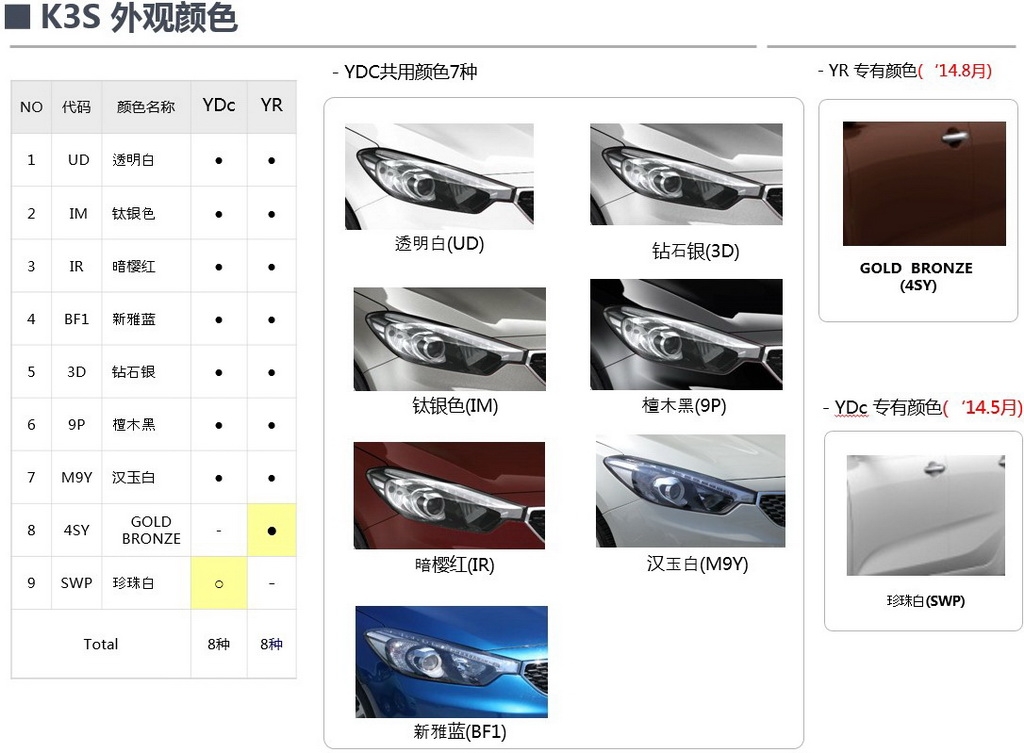The image size is (1024, 753).
Task: Select the 钻石银(3D) caption text
Action: coord(696,251)
